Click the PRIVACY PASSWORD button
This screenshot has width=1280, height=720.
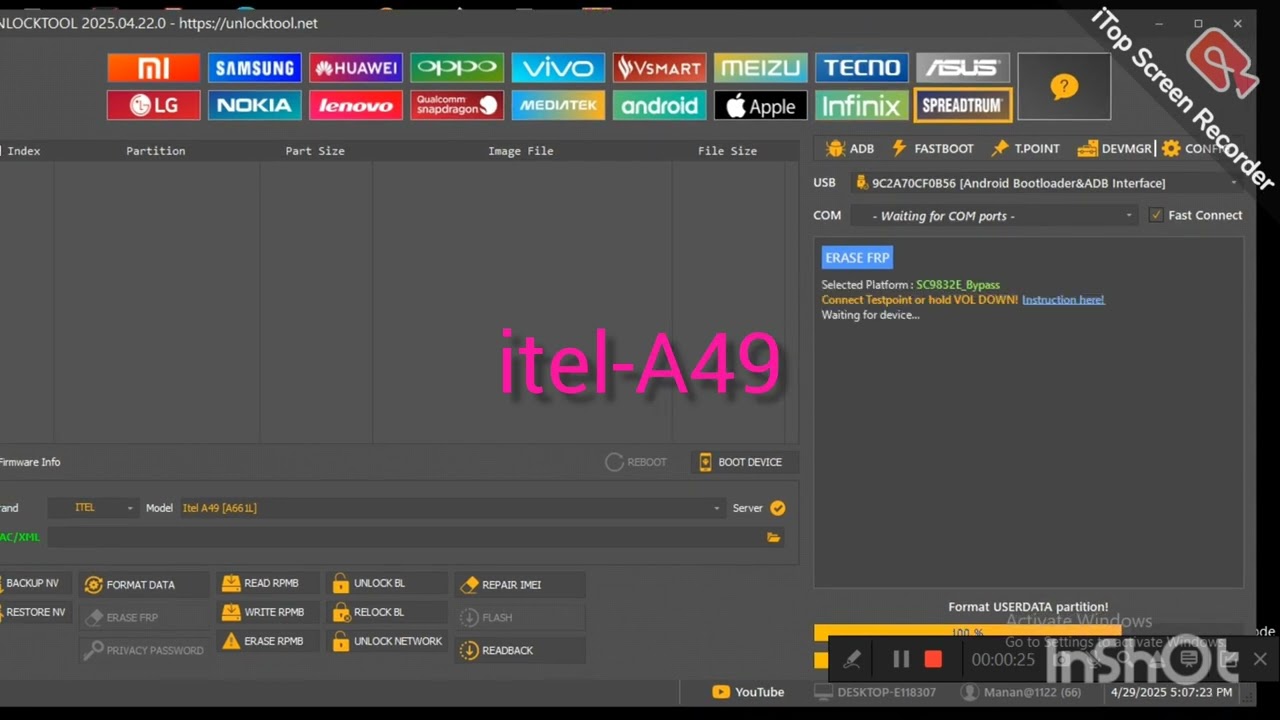click(144, 650)
